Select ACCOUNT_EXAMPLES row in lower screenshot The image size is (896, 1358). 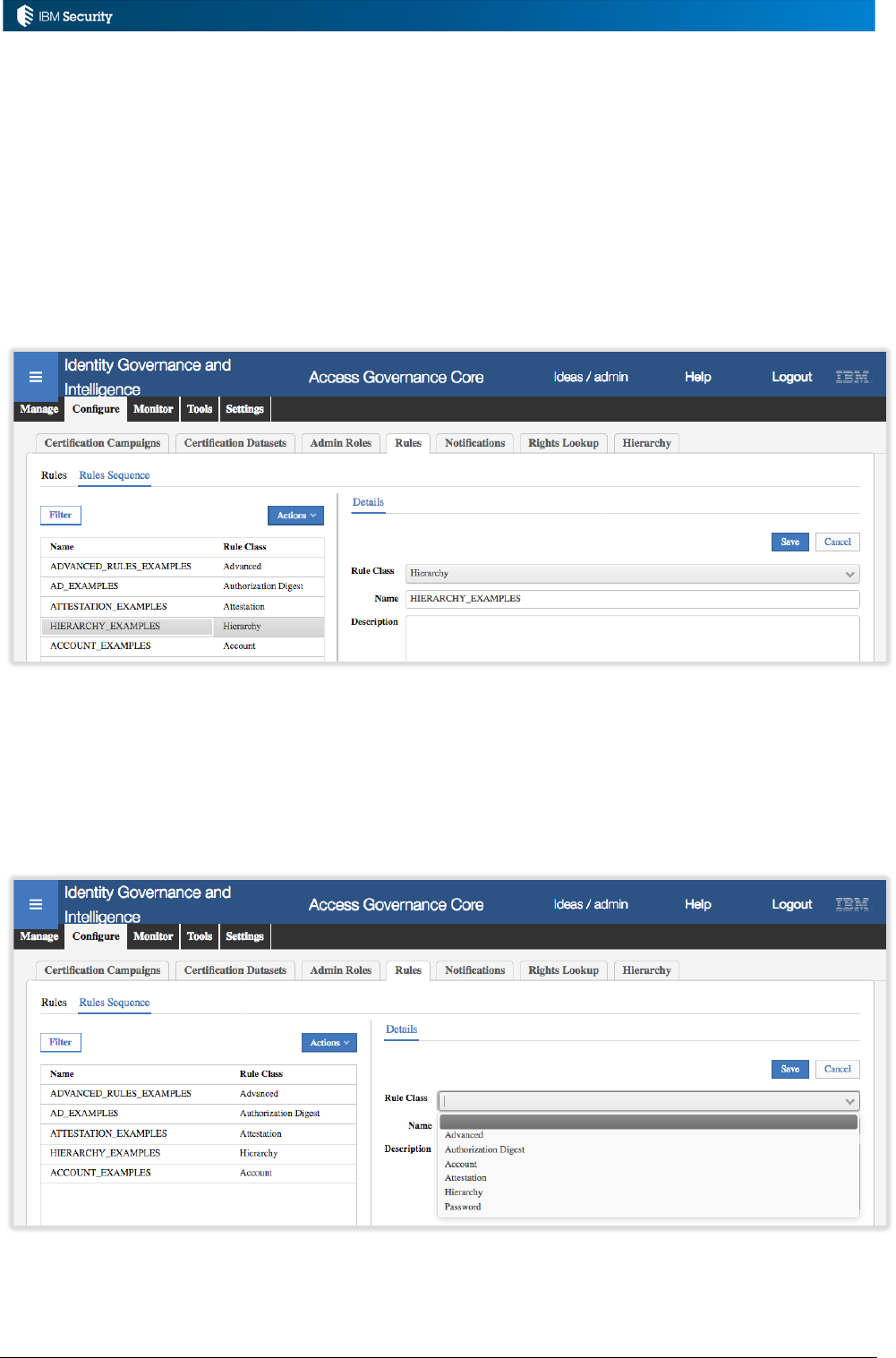point(199,1173)
